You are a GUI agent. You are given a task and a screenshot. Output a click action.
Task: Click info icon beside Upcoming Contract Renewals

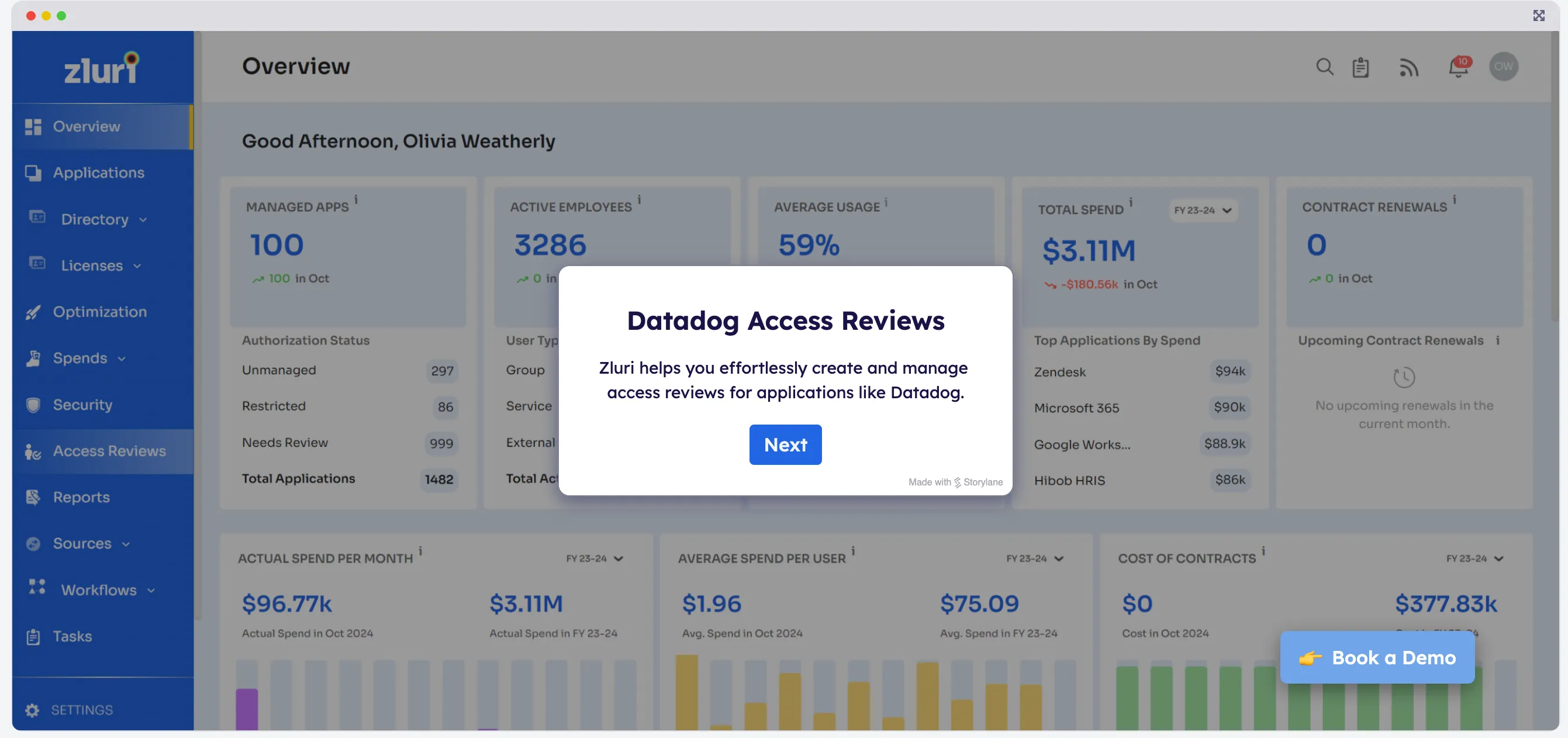(1497, 340)
